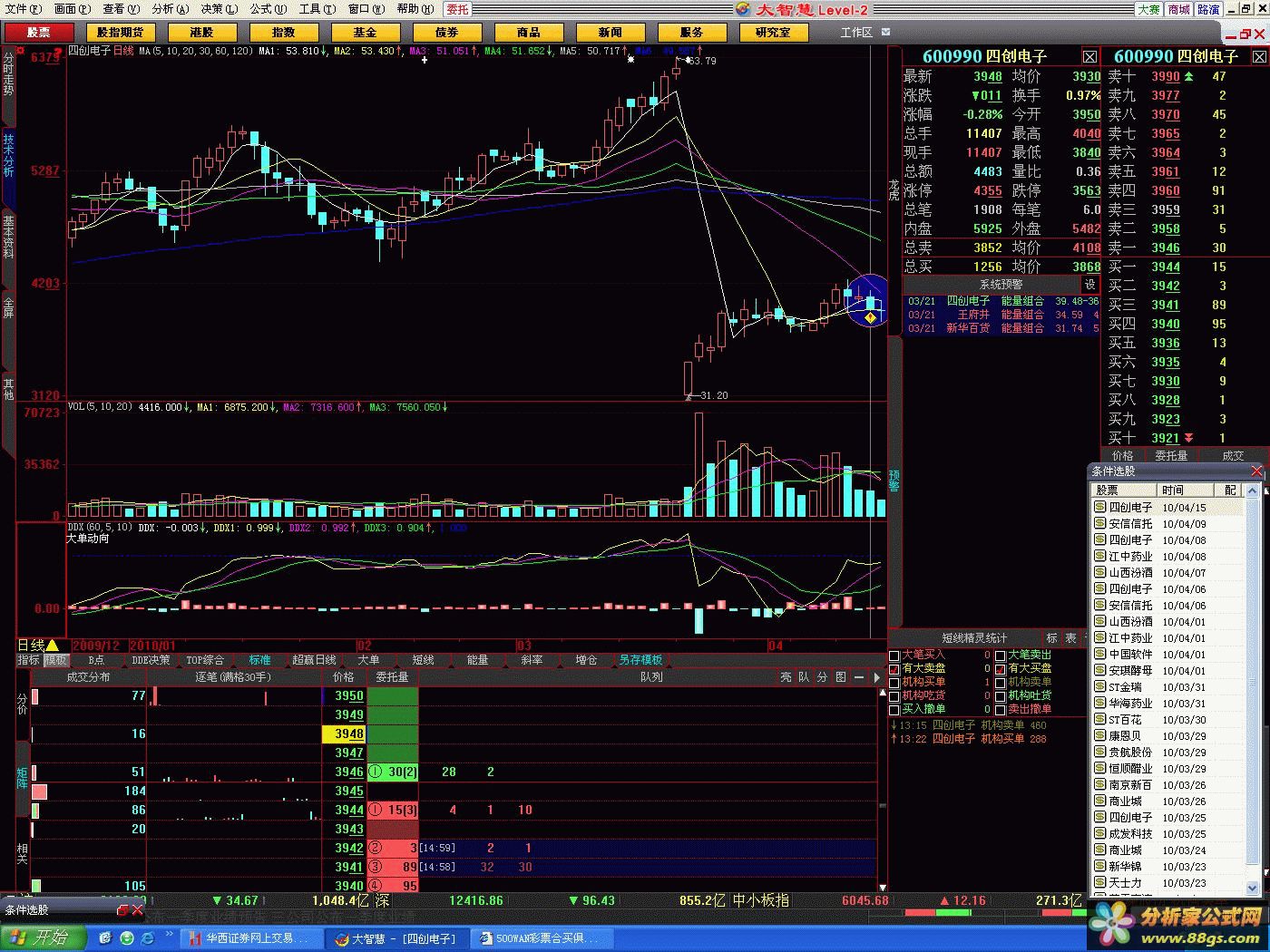Viewport: 1270px width, 952px height.
Task: Select the 大单 indicator tab
Action: (x=368, y=660)
